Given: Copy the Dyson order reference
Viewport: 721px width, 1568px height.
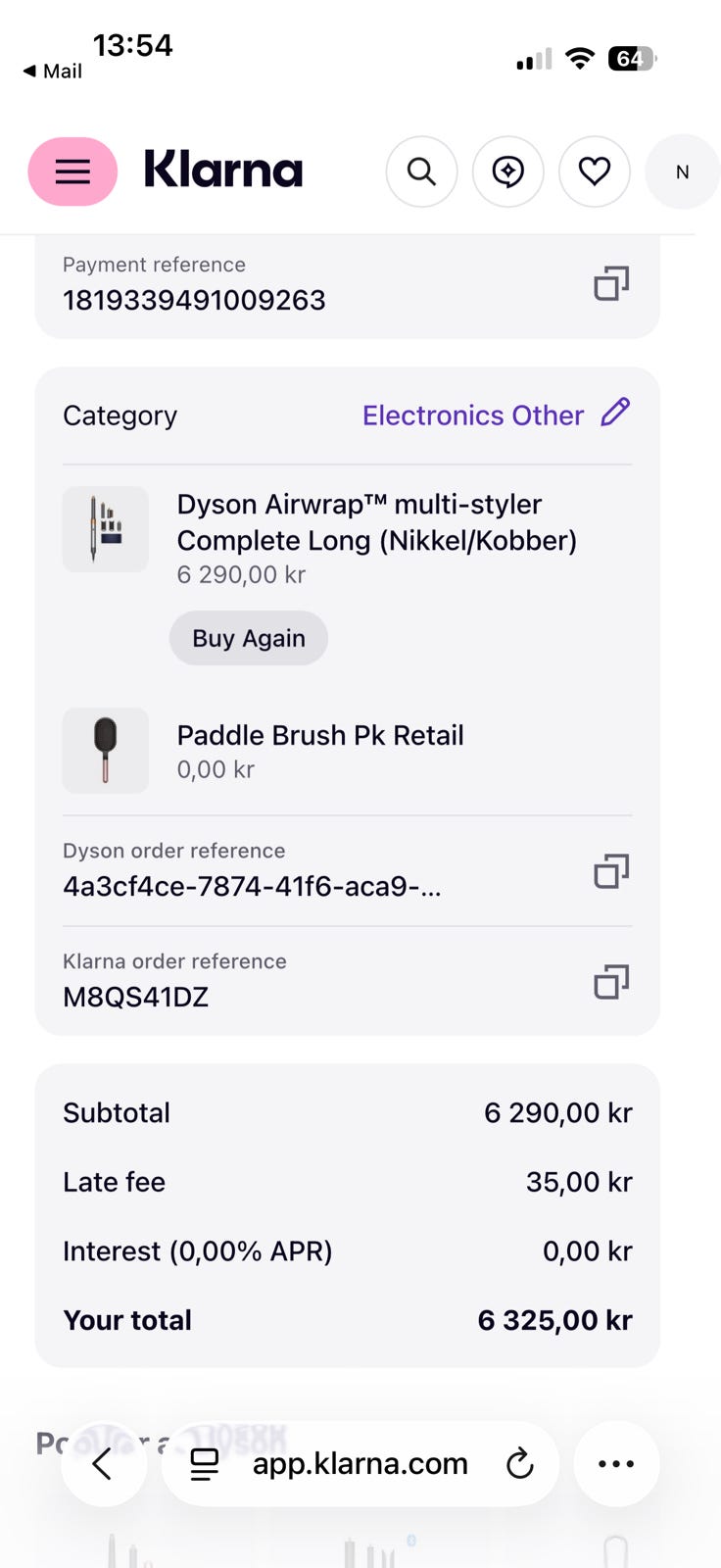Looking at the screenshot, I should coord(611,870).
